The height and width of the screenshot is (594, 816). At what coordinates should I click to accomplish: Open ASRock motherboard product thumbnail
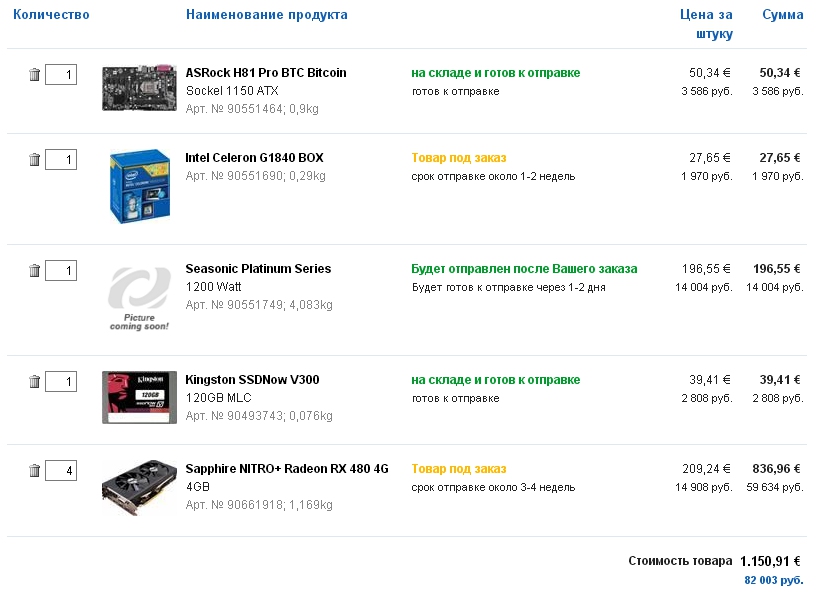point(139,88)
